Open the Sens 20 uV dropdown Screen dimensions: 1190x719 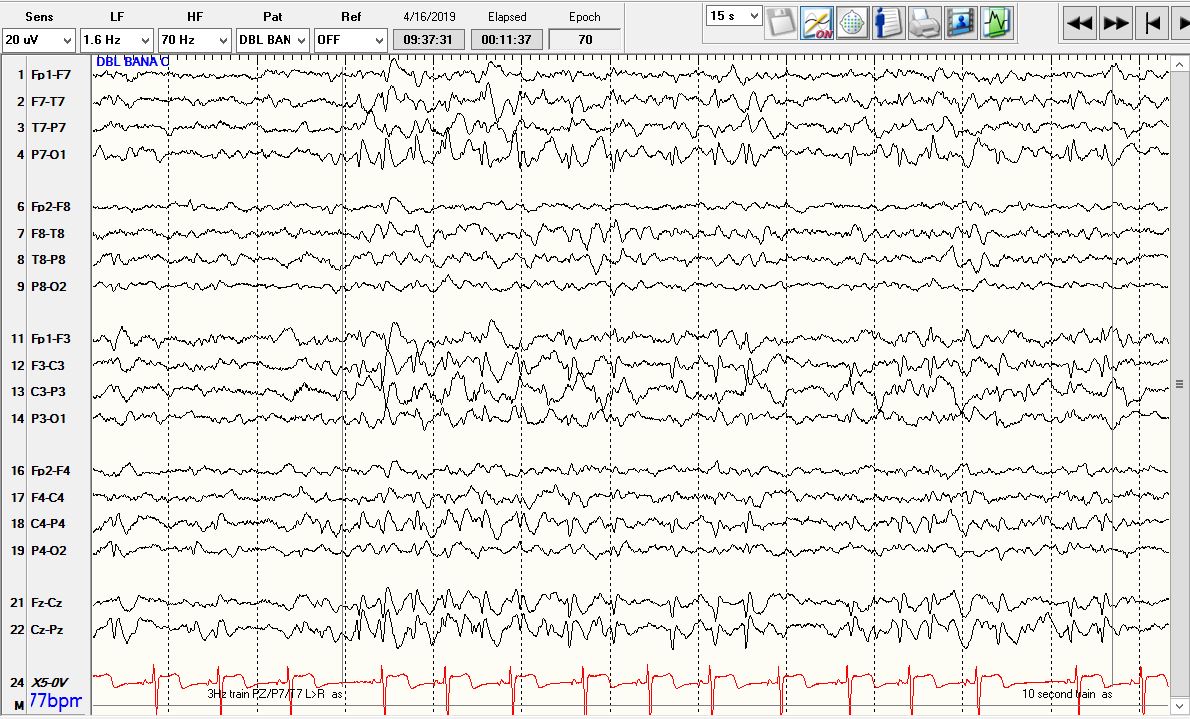tap(39, 40)
